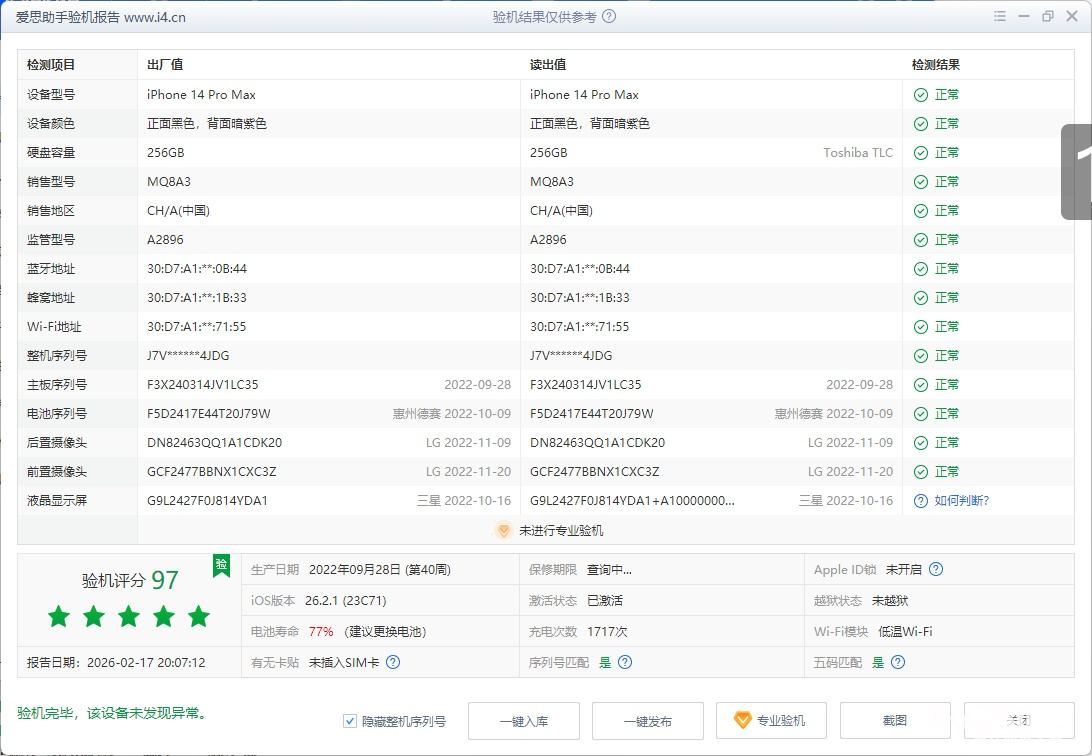The height and width of the screenshot is (756, 1092).
Task: Click help icon beside 五码匹配
Action: pyautogui.click(x=898, y=662)
